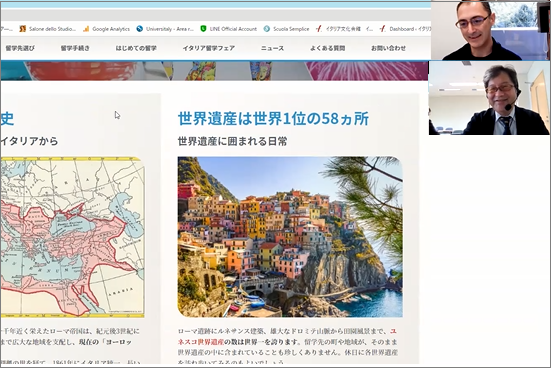Open the イタリア文化会館 bookmark icon
Viewport: 554px width, 368px height.
(x=319, y=29)
